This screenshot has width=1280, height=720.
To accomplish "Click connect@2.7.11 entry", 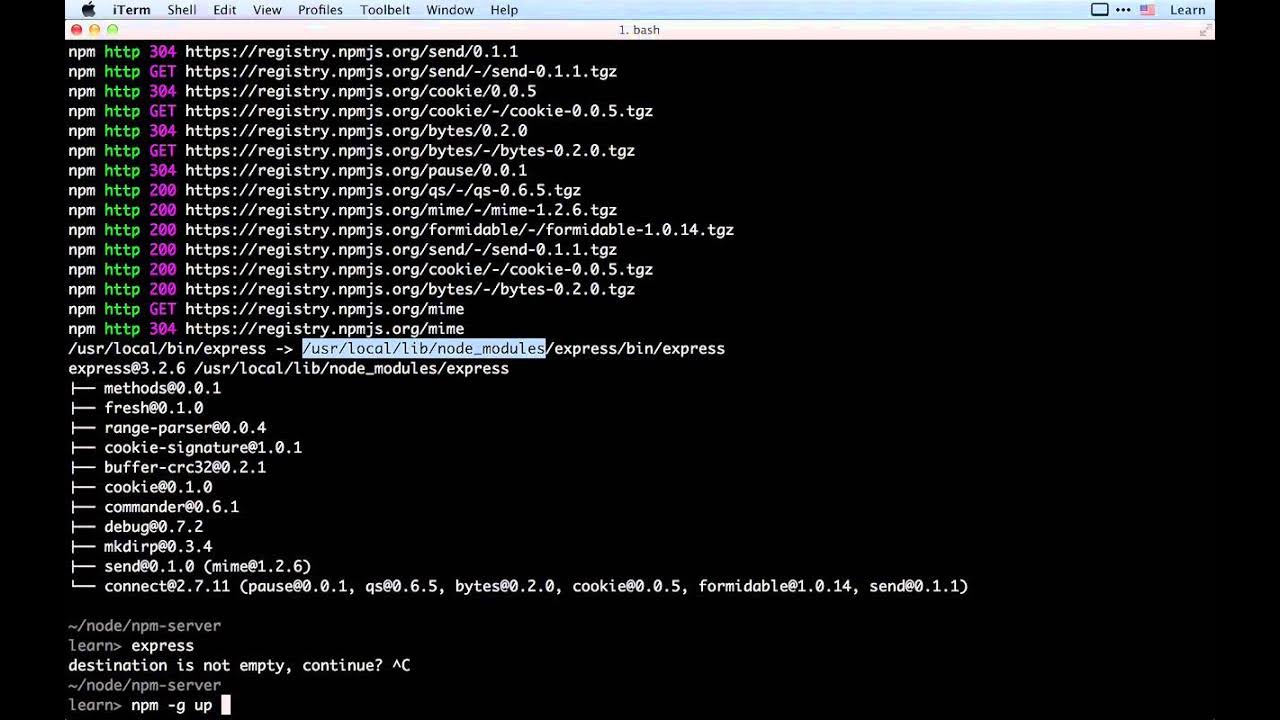I will pos(536,587).
